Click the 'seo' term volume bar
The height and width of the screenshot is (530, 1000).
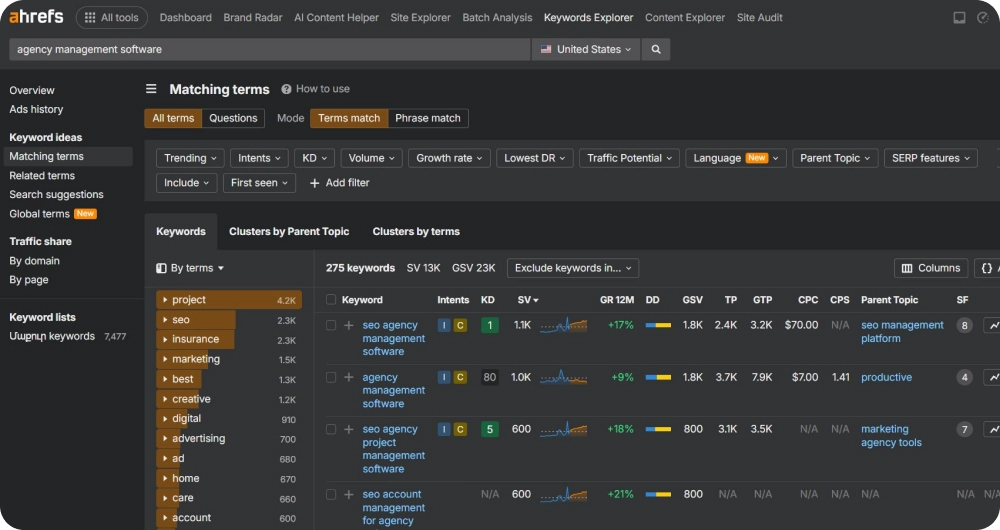(x=196, y=320)
